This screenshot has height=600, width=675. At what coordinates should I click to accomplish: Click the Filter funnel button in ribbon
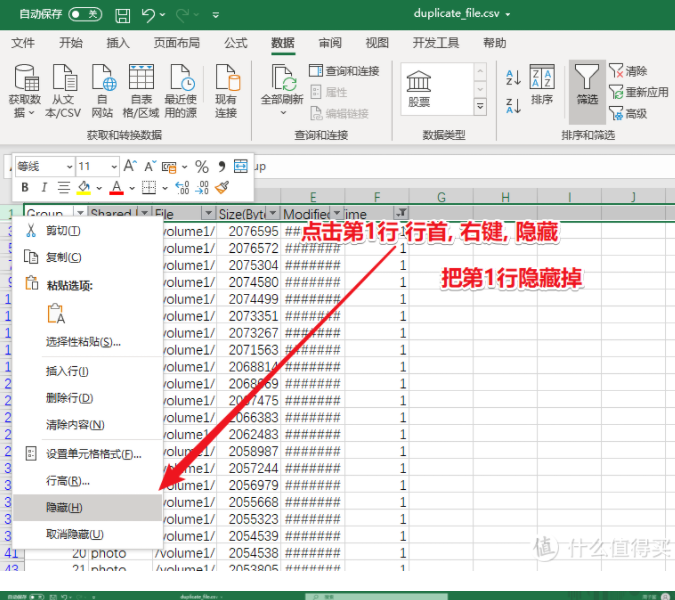coord(587,84)
